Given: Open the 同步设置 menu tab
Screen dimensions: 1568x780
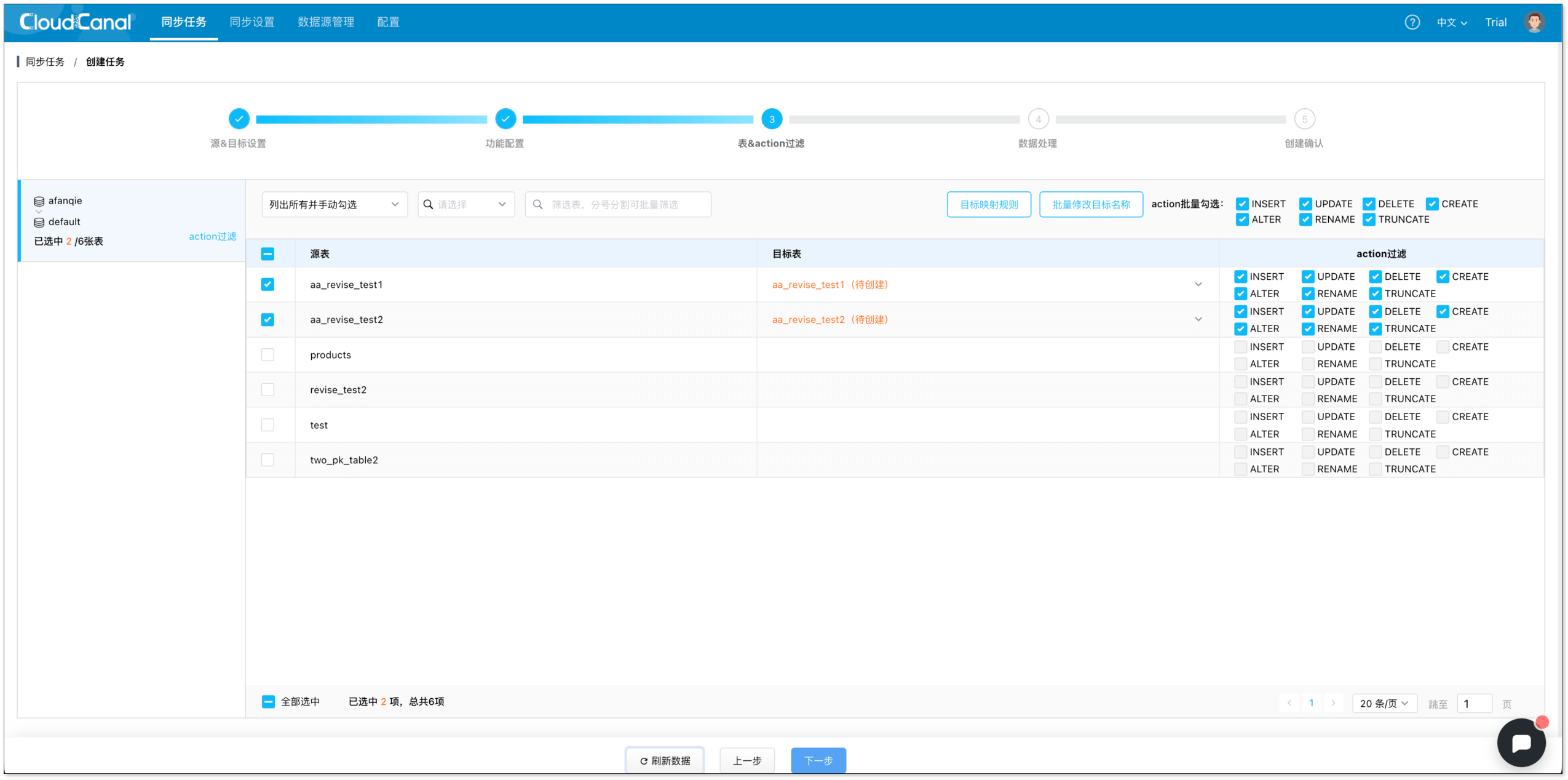Looking at the screenshot, I should (251, 22).
